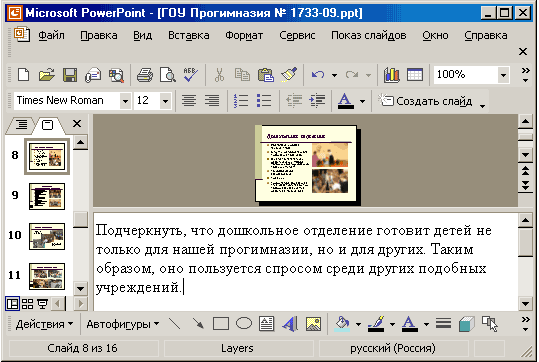
Task: Open the Автофигуры button menu
Action: coord(122,324)
